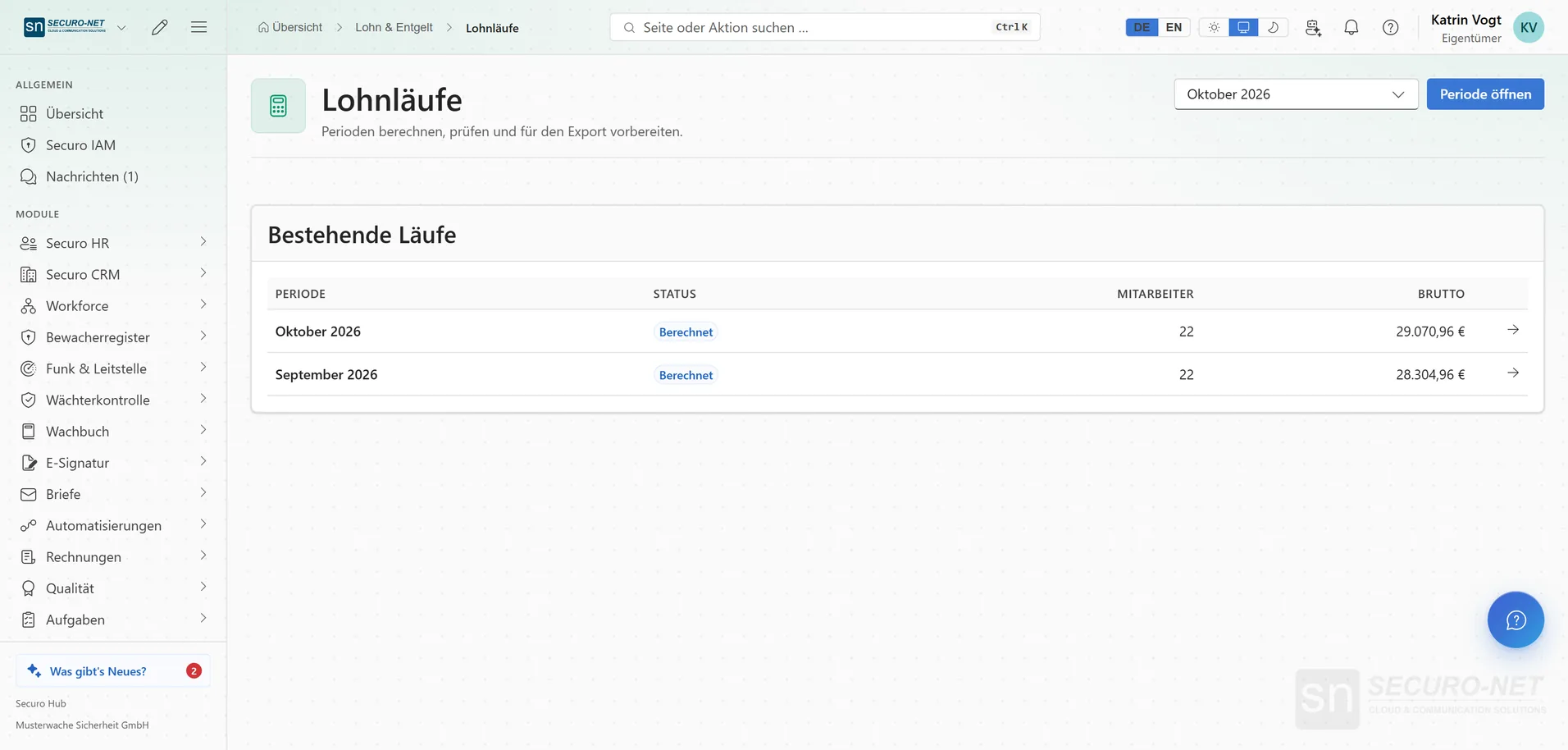This screenshot has height=750, width=1568.
Task: Open Was gibt's Neues? panel
Action: 113,670
